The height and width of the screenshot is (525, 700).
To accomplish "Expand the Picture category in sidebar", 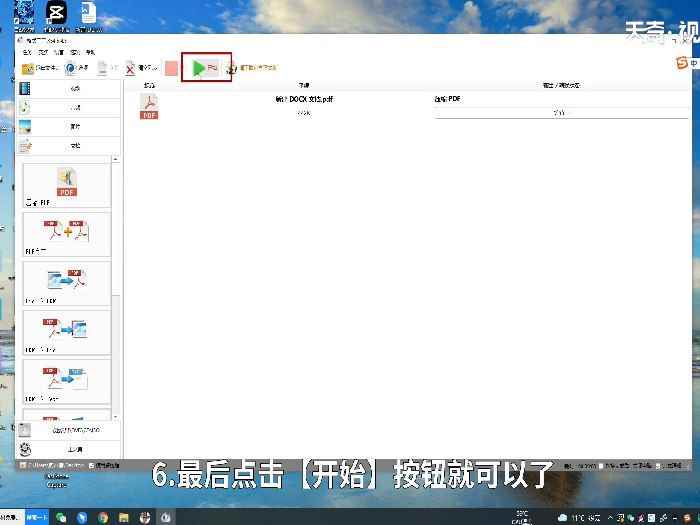I will click(67, 127).
